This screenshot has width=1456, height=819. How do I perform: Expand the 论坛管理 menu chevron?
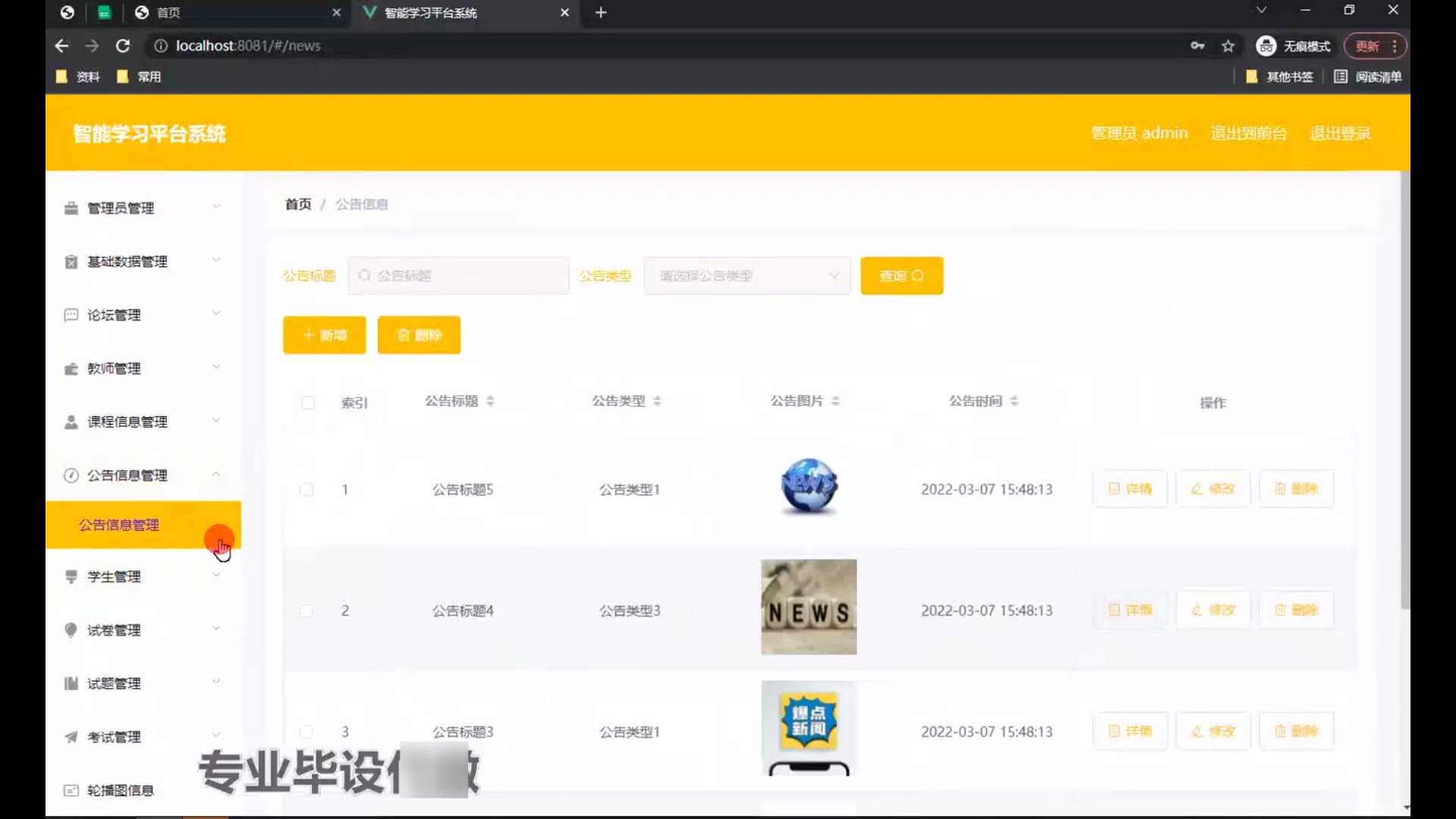coord(216,313)
